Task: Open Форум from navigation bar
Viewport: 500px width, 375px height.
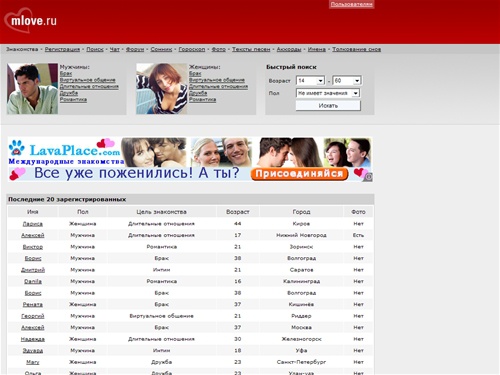Action: 135,49
